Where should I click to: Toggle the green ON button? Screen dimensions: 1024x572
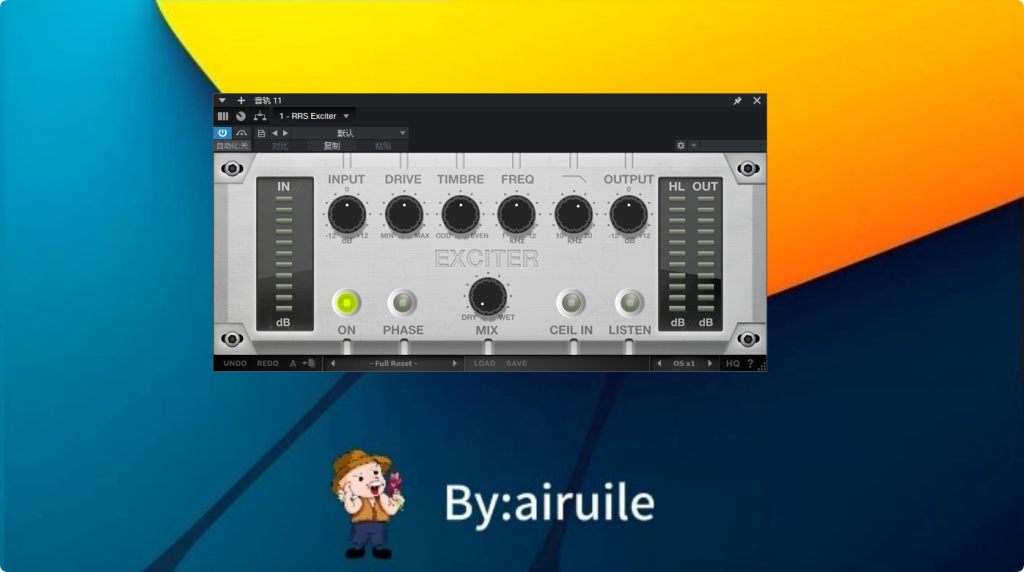tap(347, 303)
